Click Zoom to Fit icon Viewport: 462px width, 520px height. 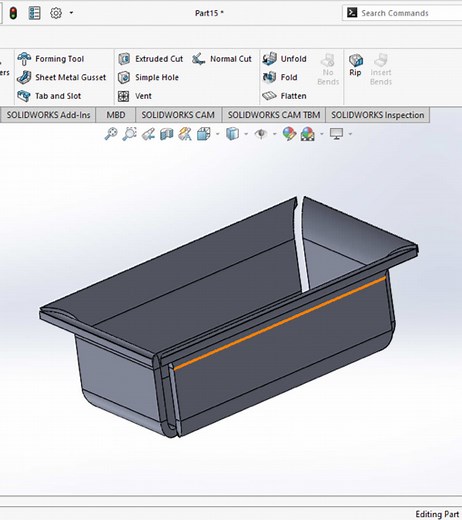coord(111,134)
